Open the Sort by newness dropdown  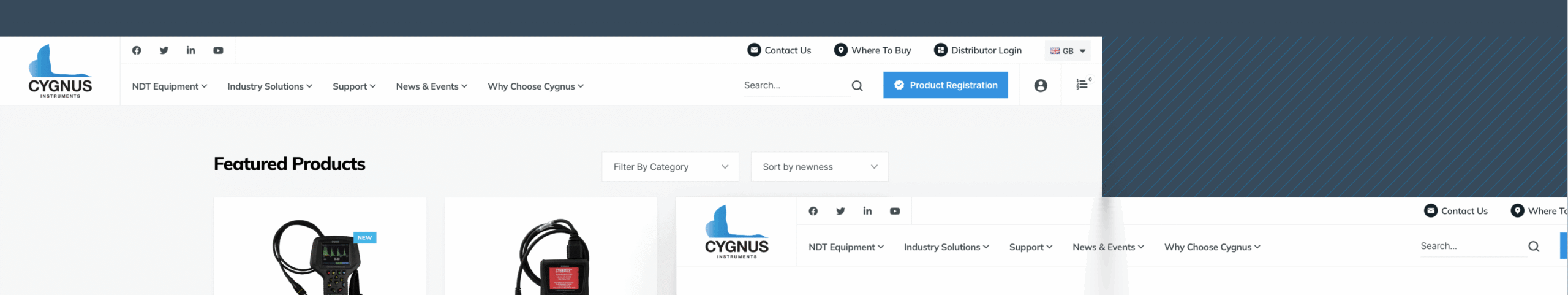point(819,167)
